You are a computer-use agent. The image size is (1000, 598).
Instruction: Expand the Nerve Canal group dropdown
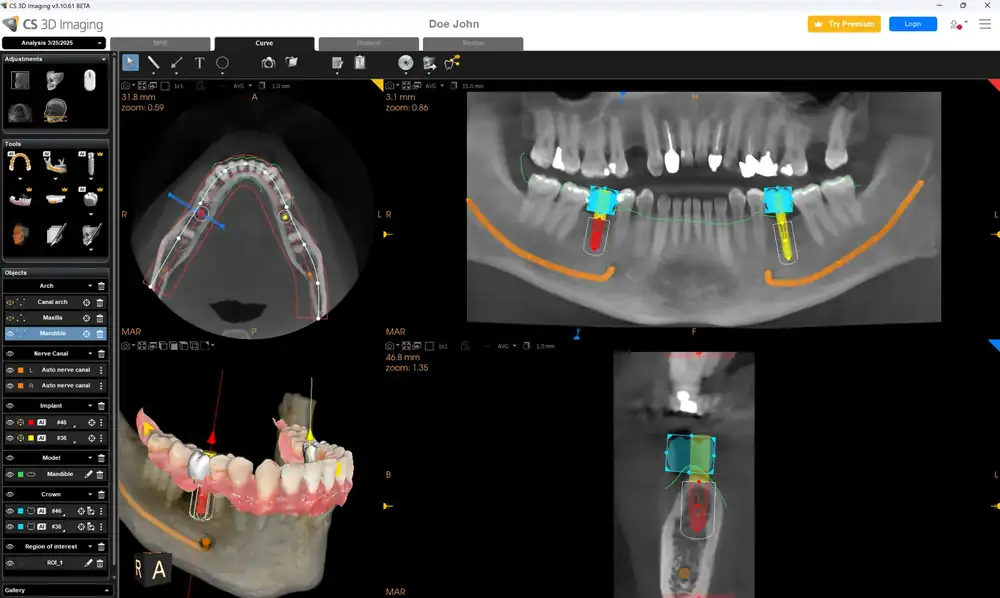tap(90, 353)
